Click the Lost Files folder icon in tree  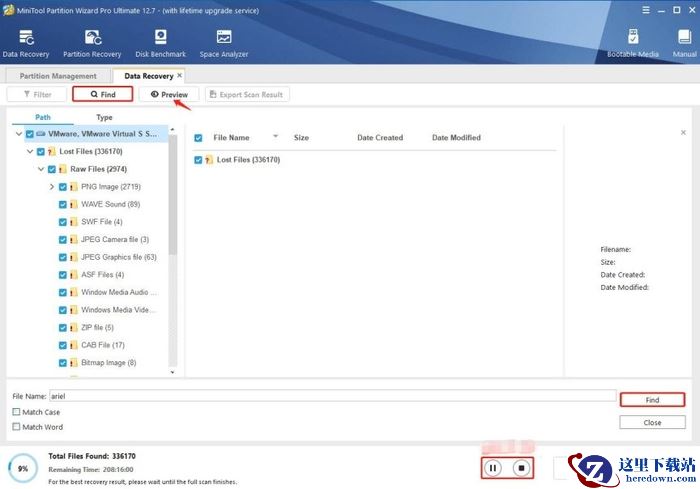[x=52, y=151]
